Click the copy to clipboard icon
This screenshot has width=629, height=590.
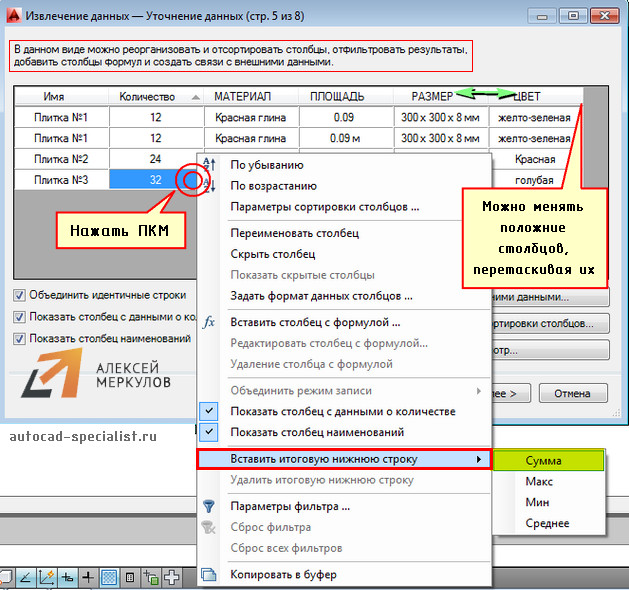click(209, 575)
